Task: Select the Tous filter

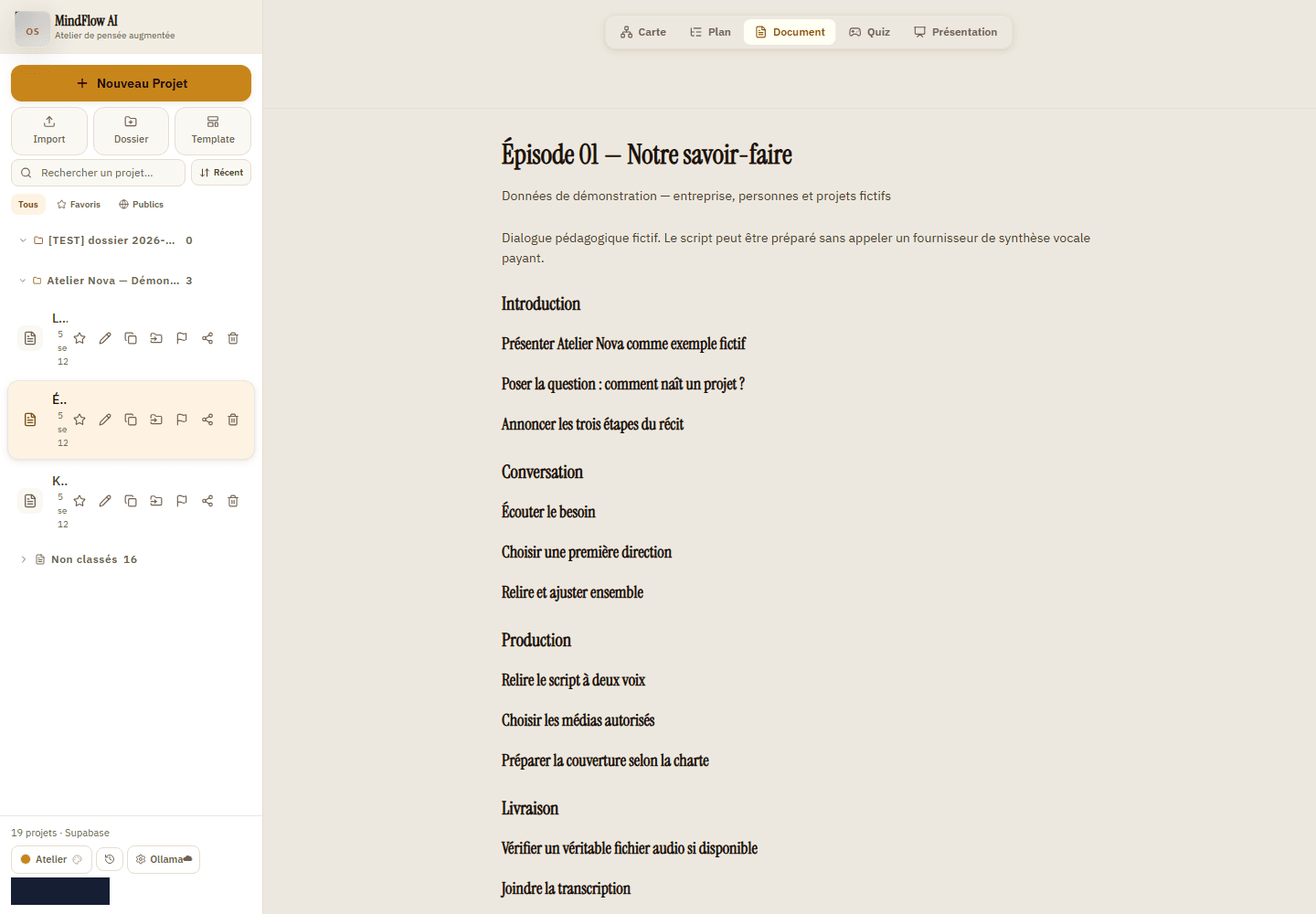Action: point(28,205)
